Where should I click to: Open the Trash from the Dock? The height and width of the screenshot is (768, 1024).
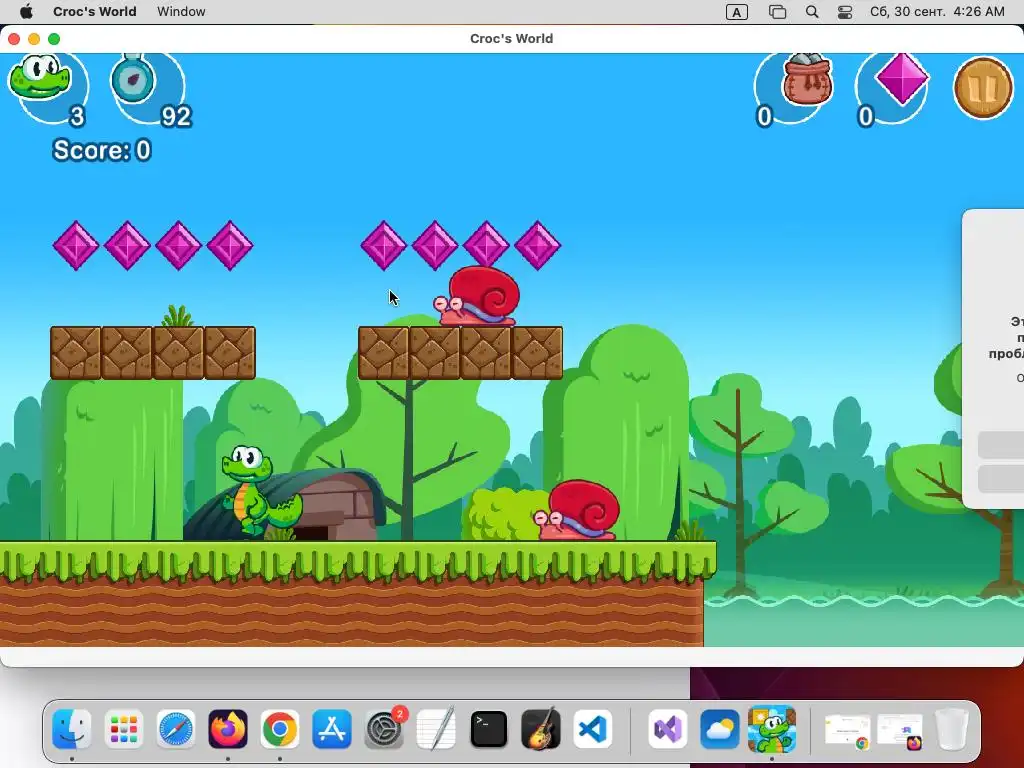[951, 729]
